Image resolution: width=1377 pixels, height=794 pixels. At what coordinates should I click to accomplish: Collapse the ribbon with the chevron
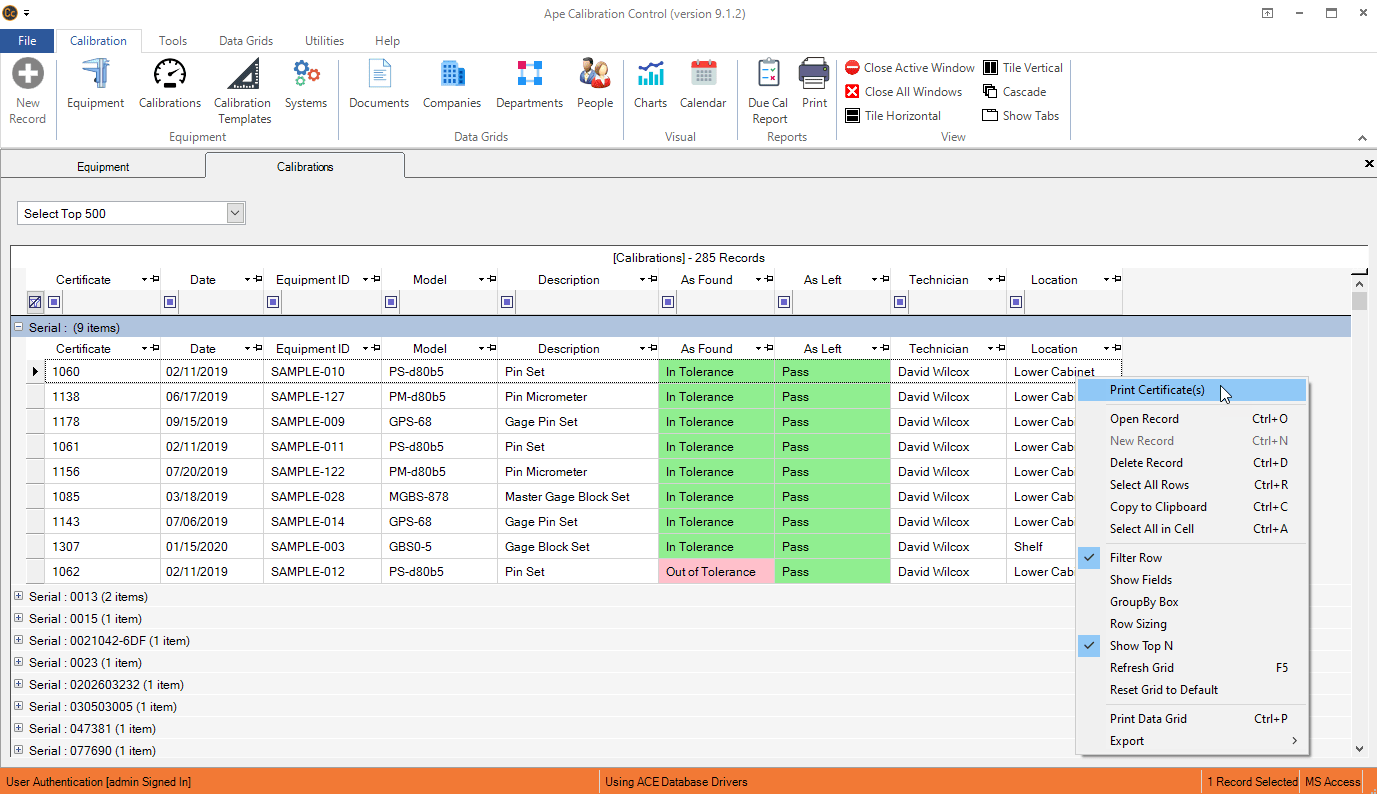1361,138
